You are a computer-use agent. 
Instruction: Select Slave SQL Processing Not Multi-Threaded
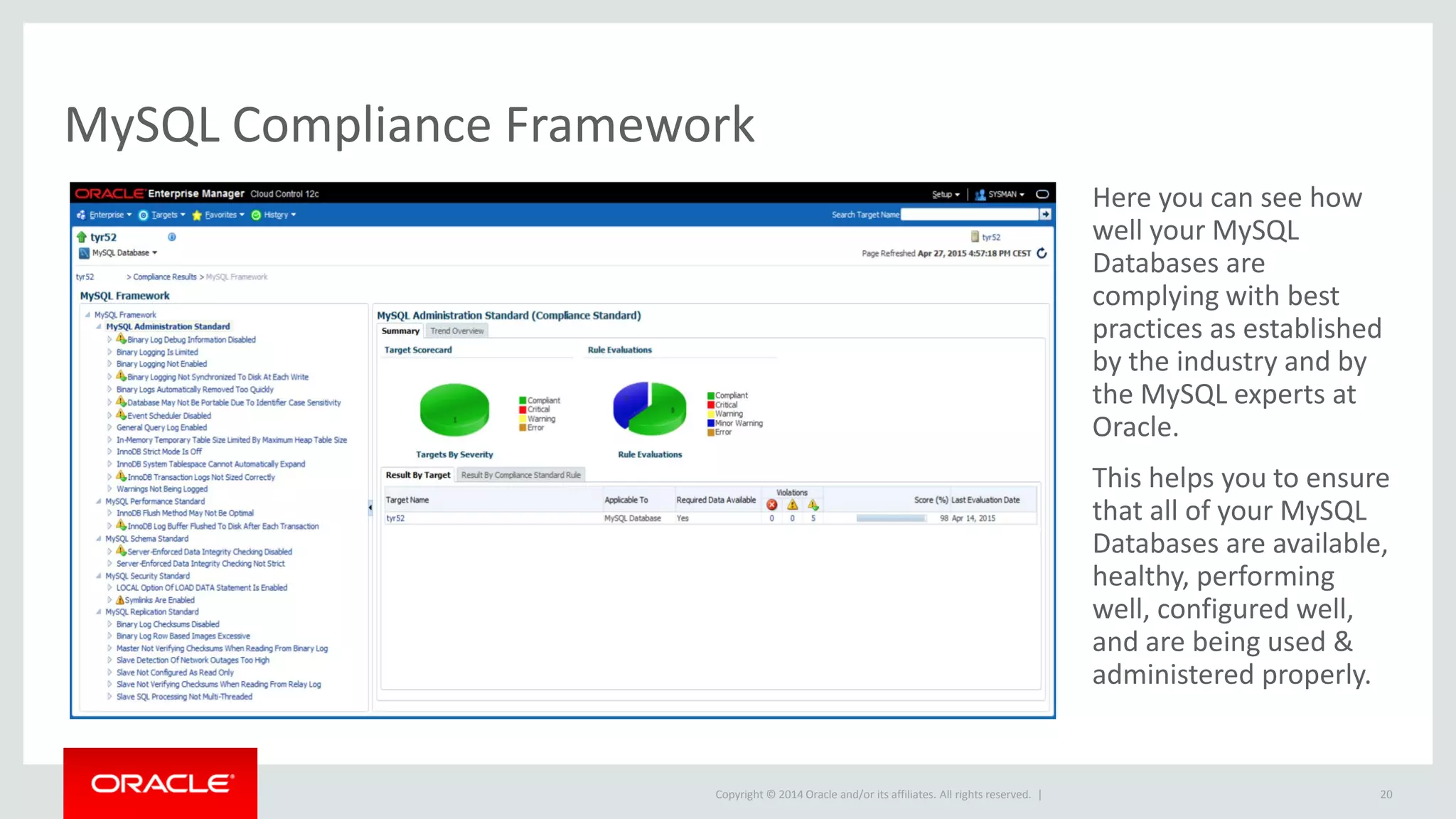pyautogui.click(x=184, y=697)
